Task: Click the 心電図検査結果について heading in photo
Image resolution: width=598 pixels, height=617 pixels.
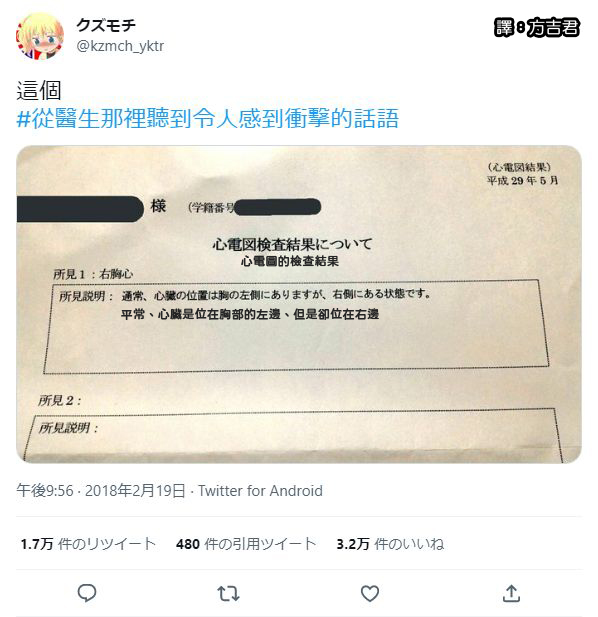Action: 292,244
